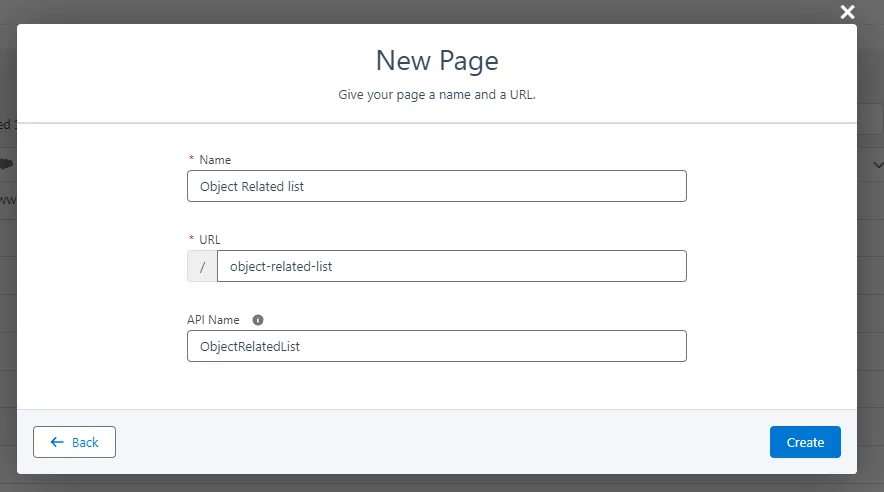Click the left arrow icon on Back
The image size is (884, 492).
pyautogui.click(x=57, y=442)
